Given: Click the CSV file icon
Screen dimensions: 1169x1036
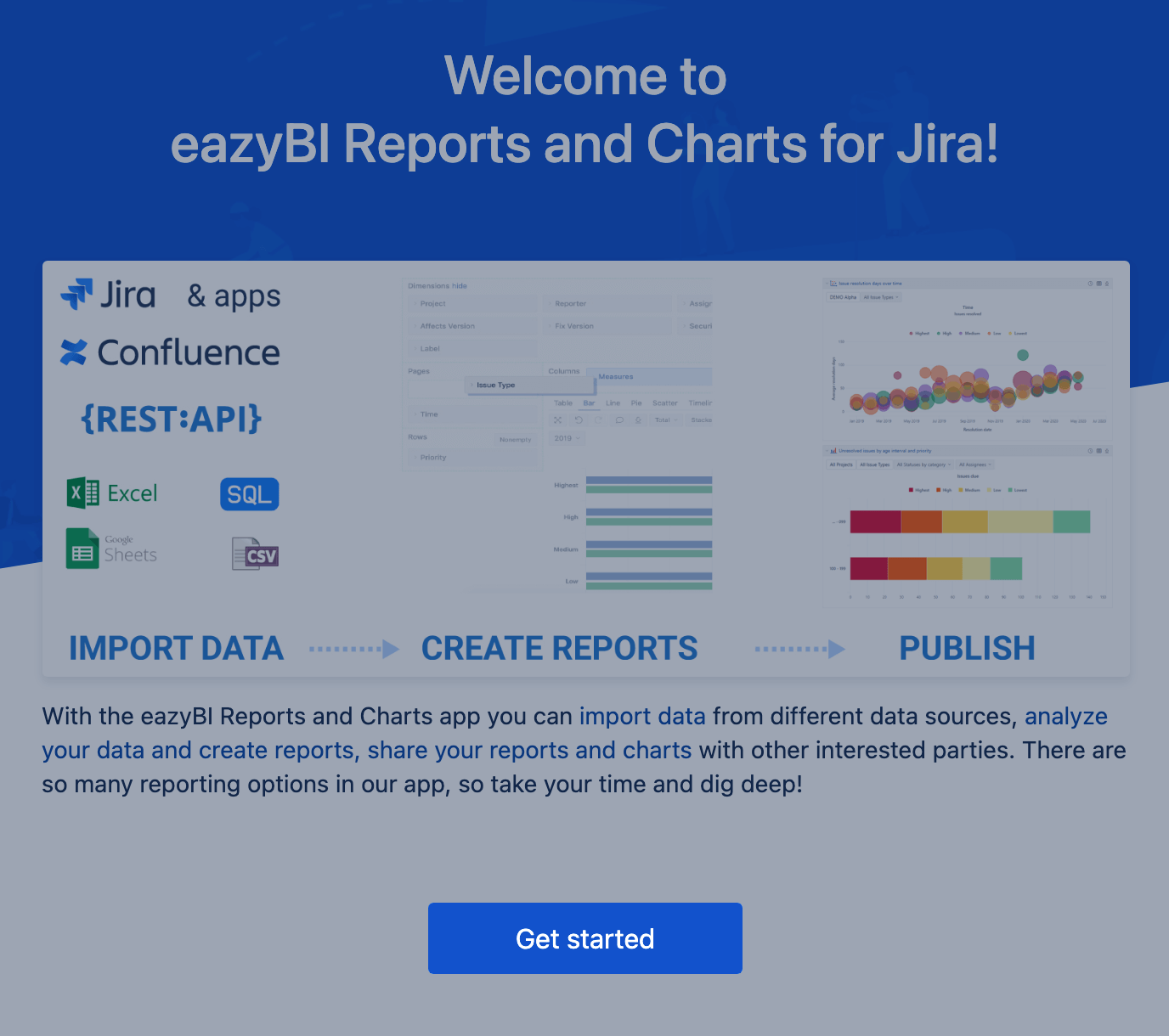Looking at the screenshot, I should pos(255,555).
